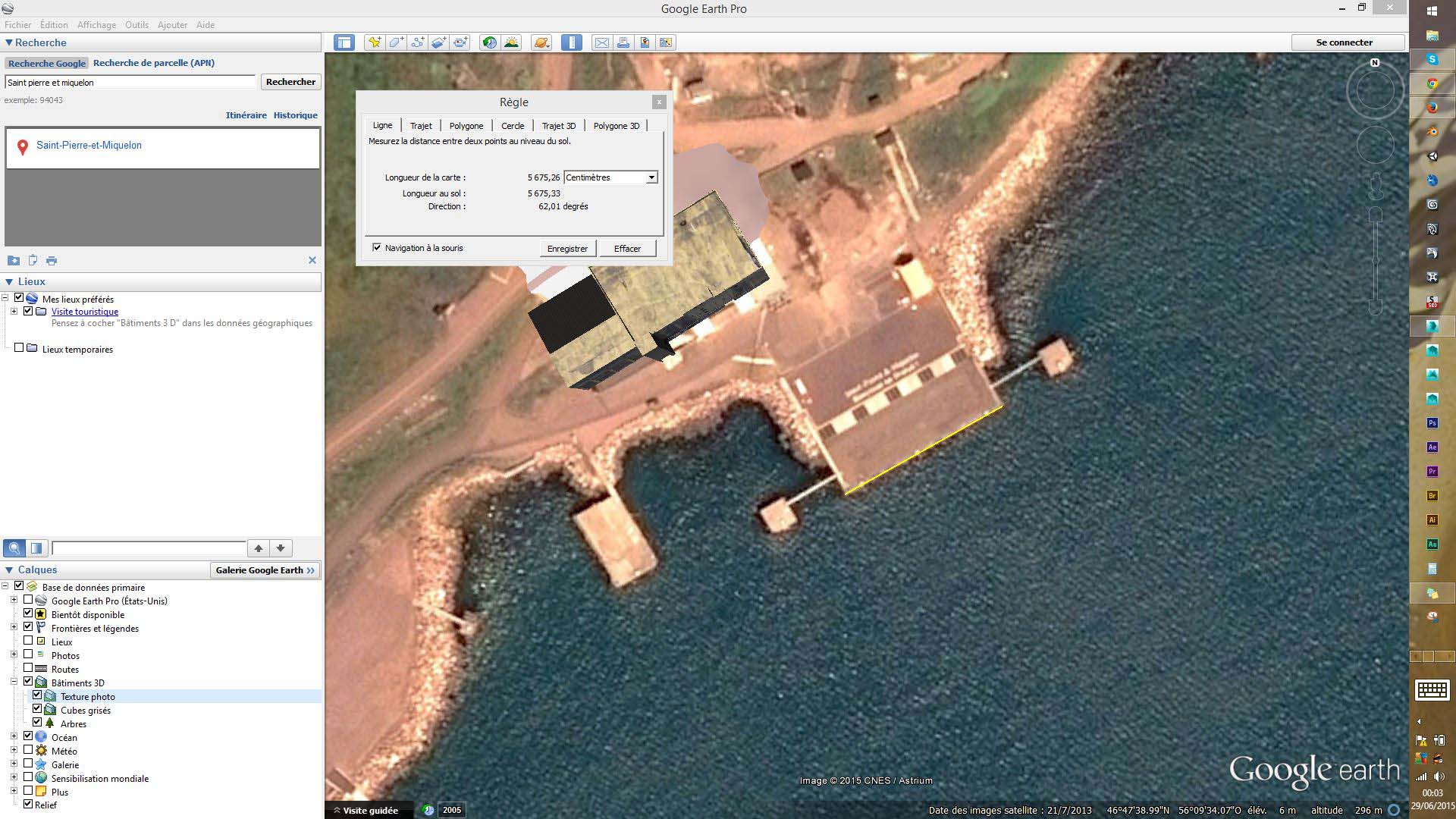1456x819 pixels.
Task: Switch to the Trajet tab in Règle
Action: 421,126
